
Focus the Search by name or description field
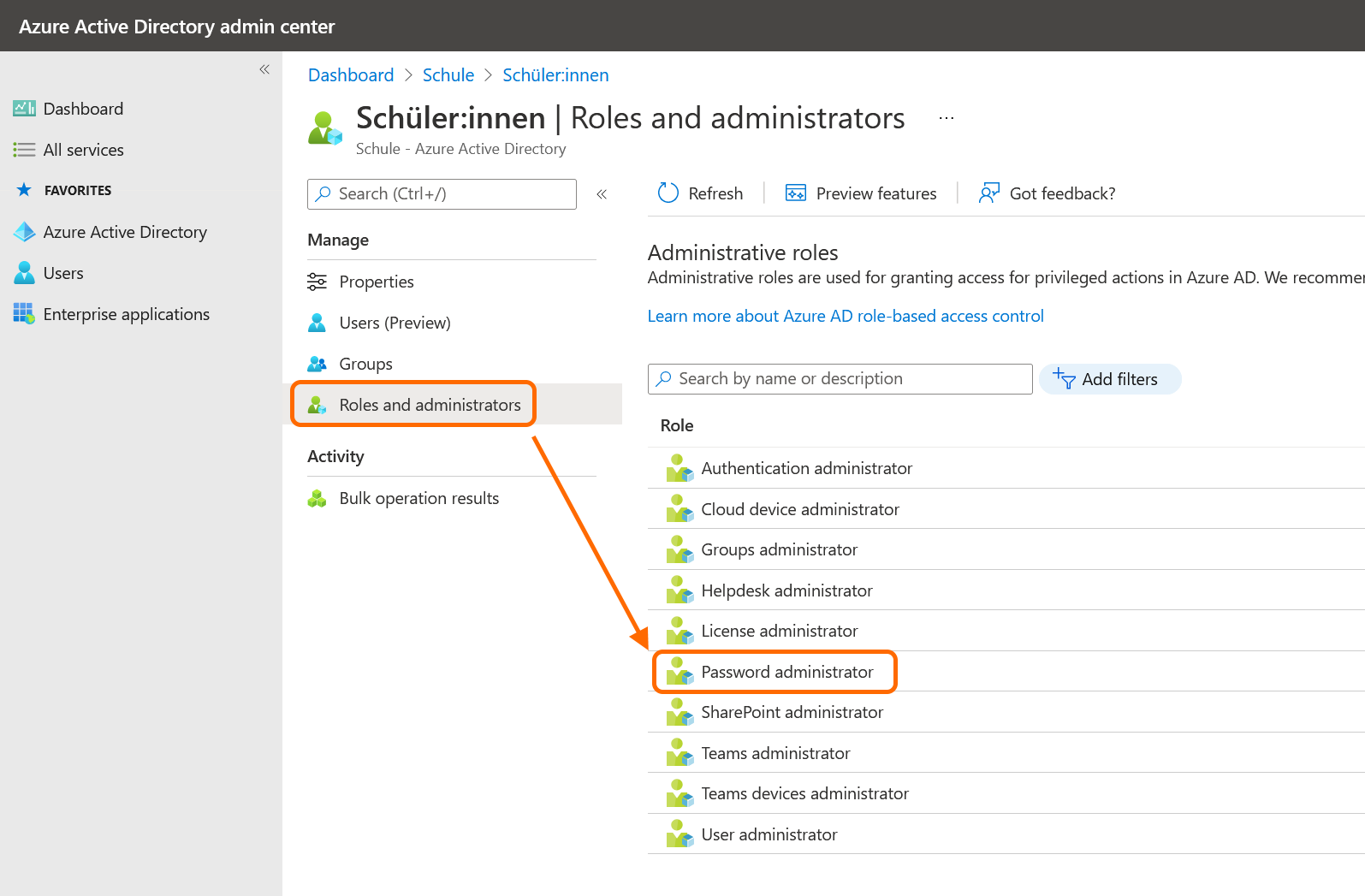[839, 379]
